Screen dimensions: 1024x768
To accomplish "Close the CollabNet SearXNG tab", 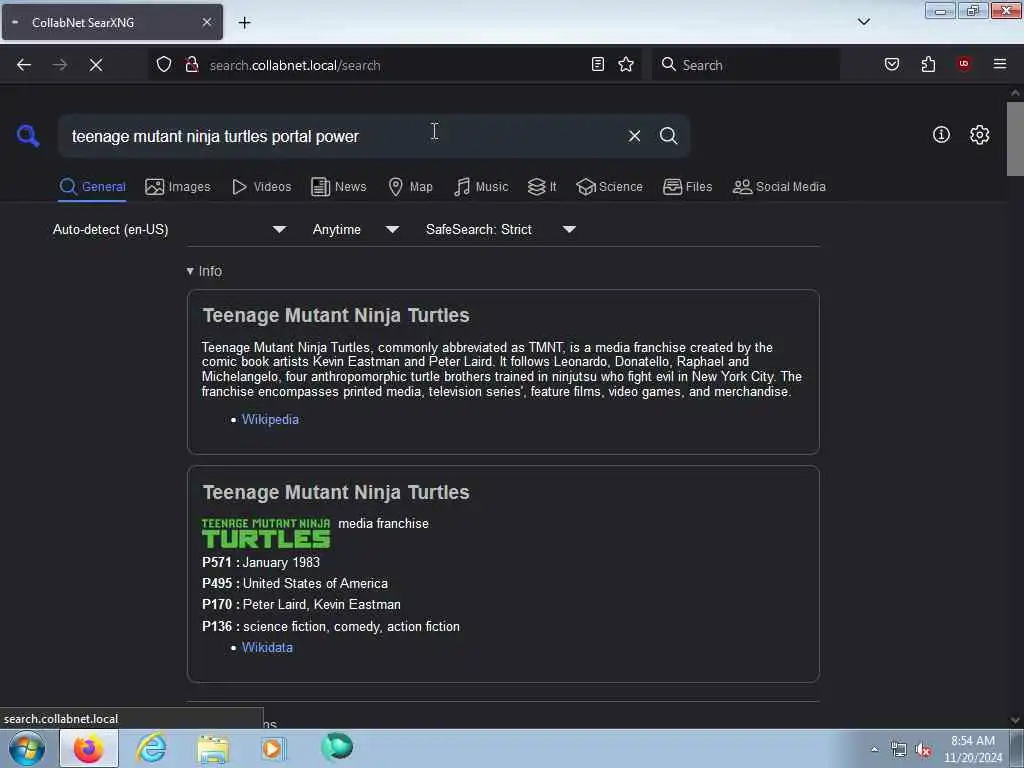I will click(206, 22).
